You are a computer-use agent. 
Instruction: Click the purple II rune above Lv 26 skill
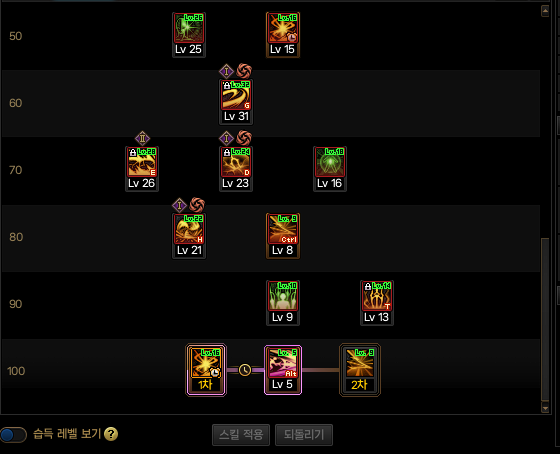pos(142,138)
